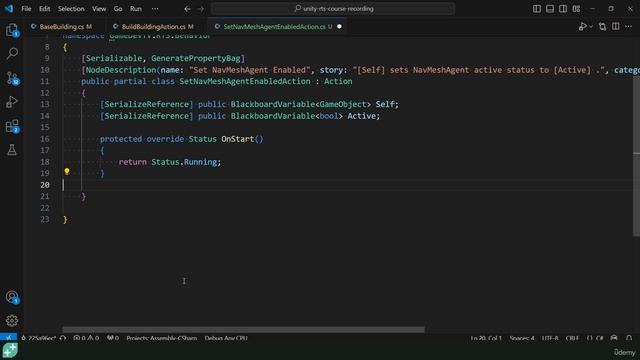Open the File menu

26,9
